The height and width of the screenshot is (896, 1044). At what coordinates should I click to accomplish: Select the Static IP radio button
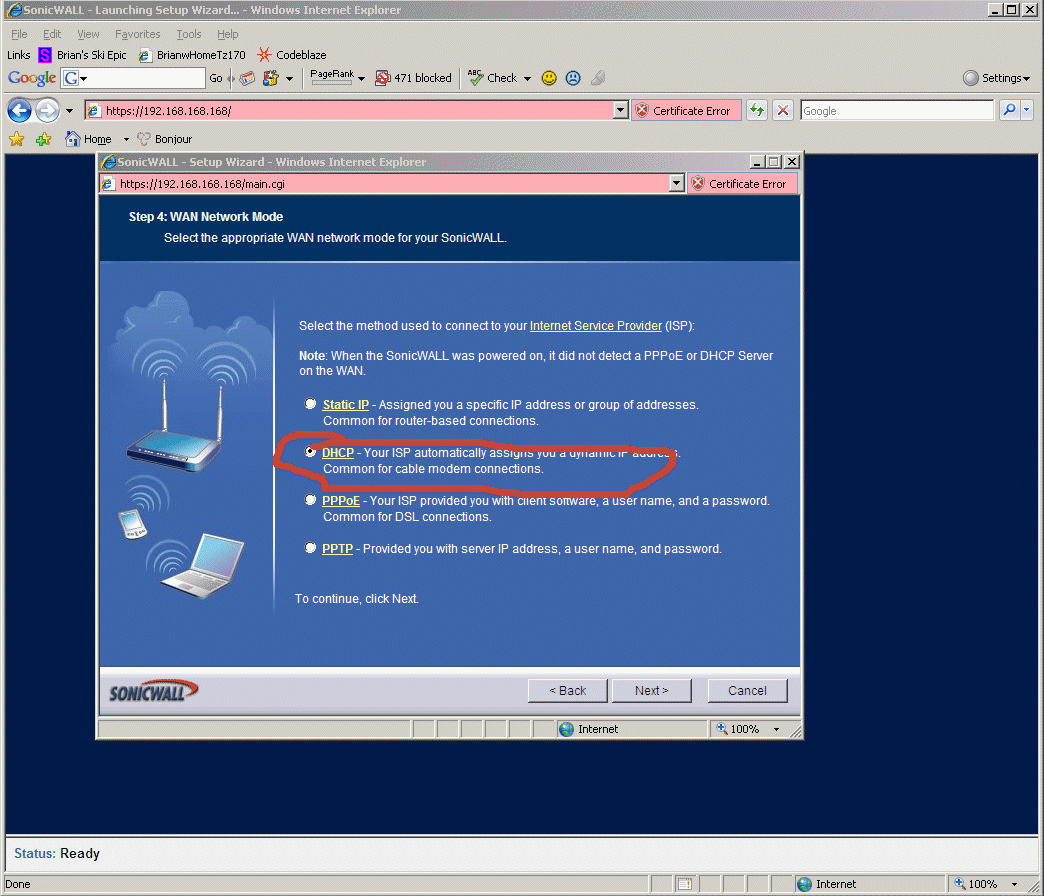pyautogui.click(x=310, y=403)
